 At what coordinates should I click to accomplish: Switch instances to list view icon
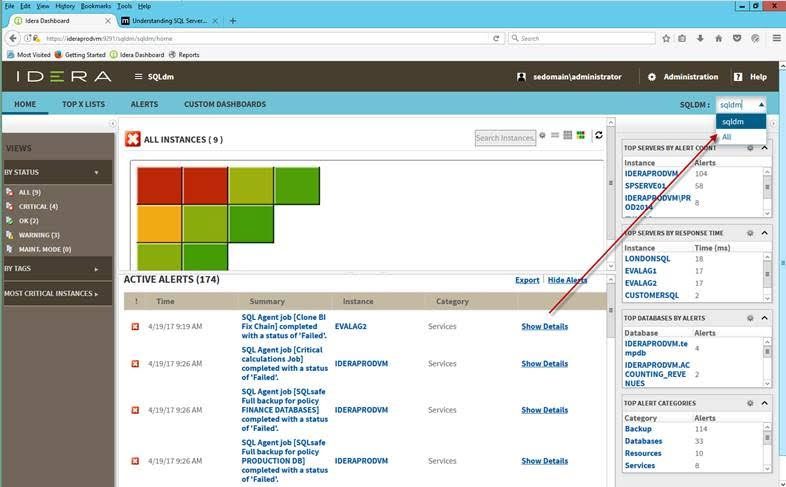(x=555, y=135)
